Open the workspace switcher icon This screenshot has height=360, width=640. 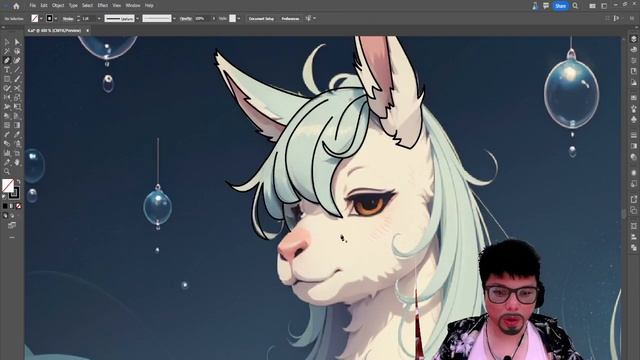tap(604, 6)
